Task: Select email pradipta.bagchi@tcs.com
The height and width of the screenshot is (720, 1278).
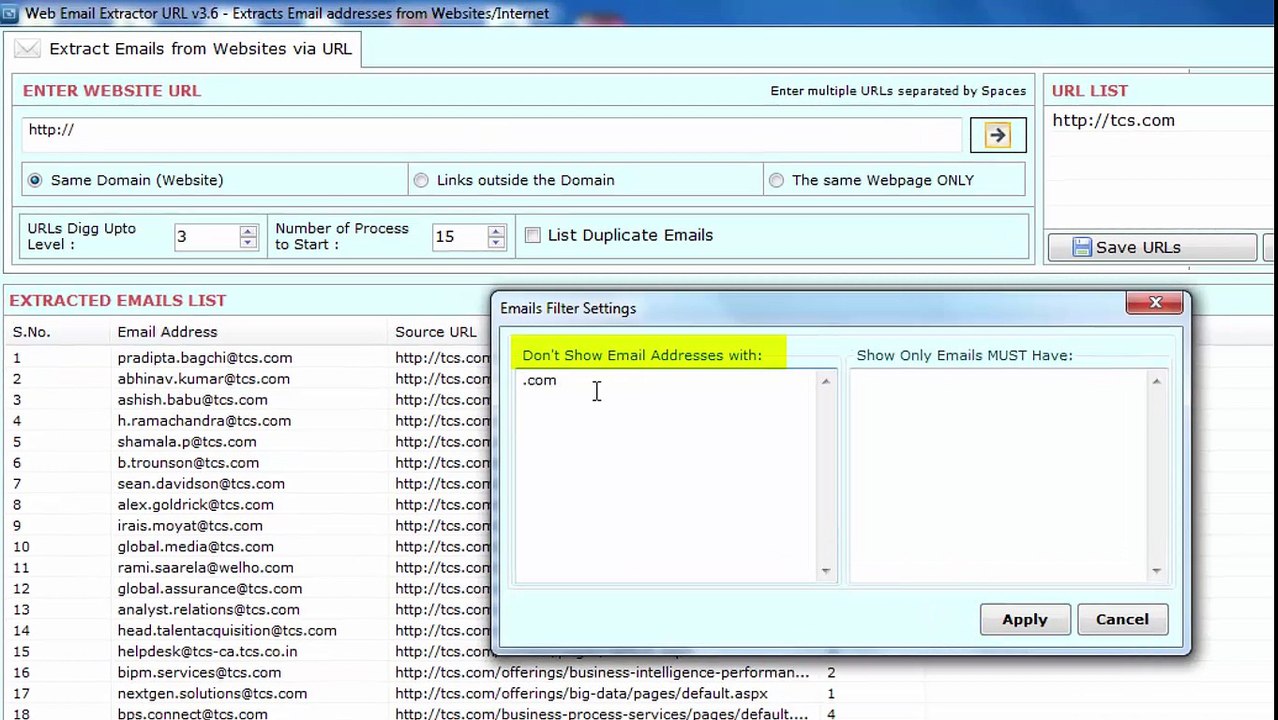Action: [205, 357]
